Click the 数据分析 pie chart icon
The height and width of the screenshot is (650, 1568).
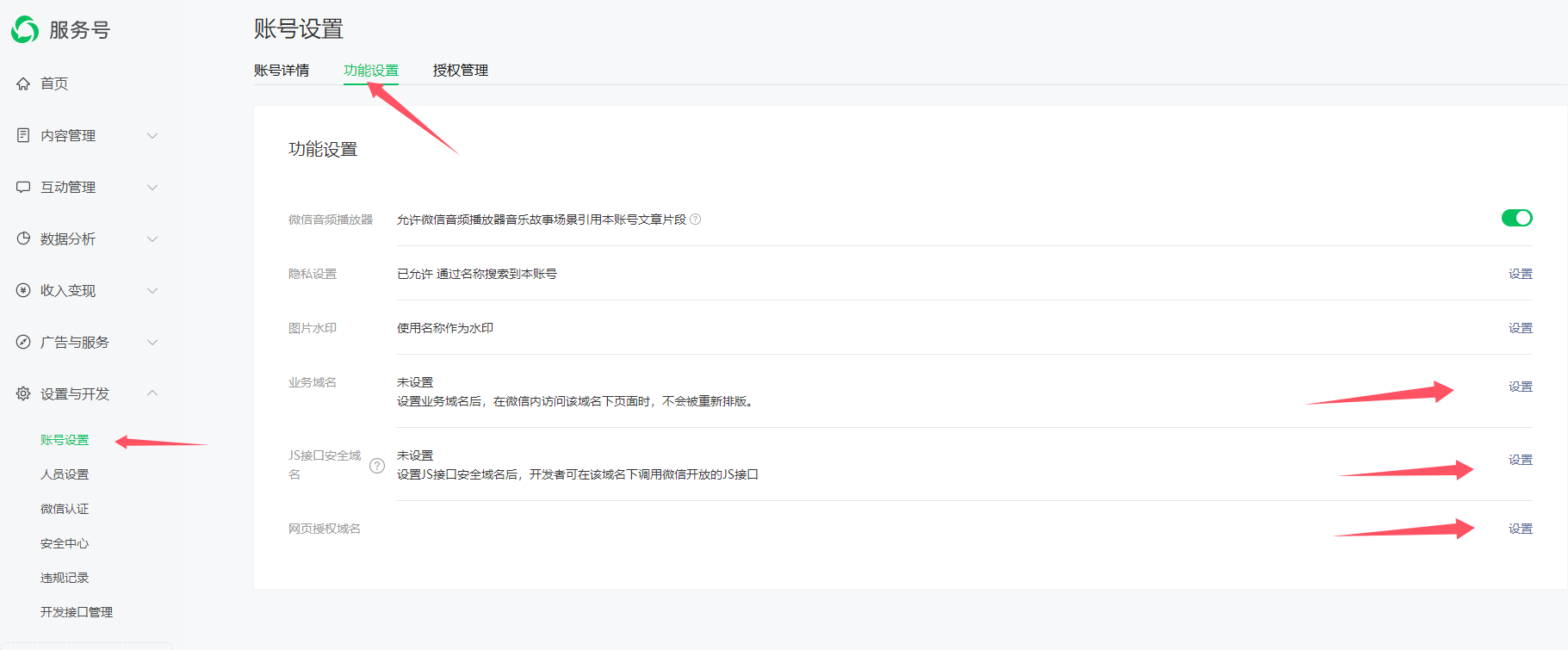pyautogui.click(x=23, y=238)
